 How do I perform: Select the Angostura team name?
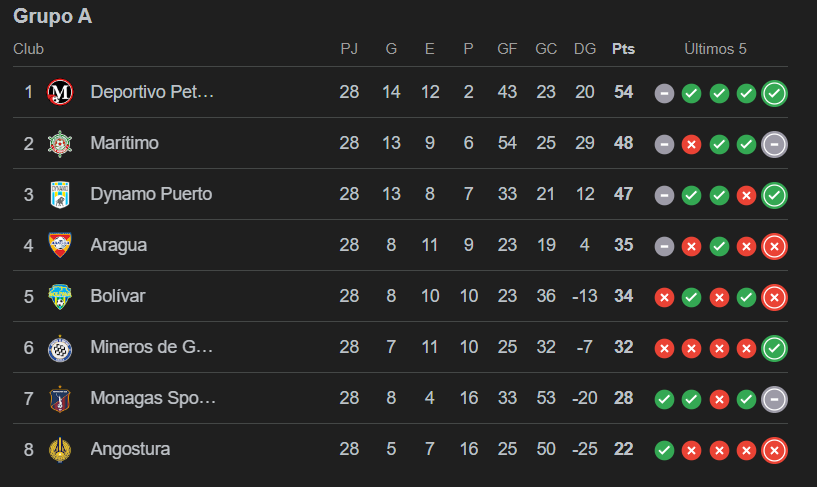[x=130, y=450]
